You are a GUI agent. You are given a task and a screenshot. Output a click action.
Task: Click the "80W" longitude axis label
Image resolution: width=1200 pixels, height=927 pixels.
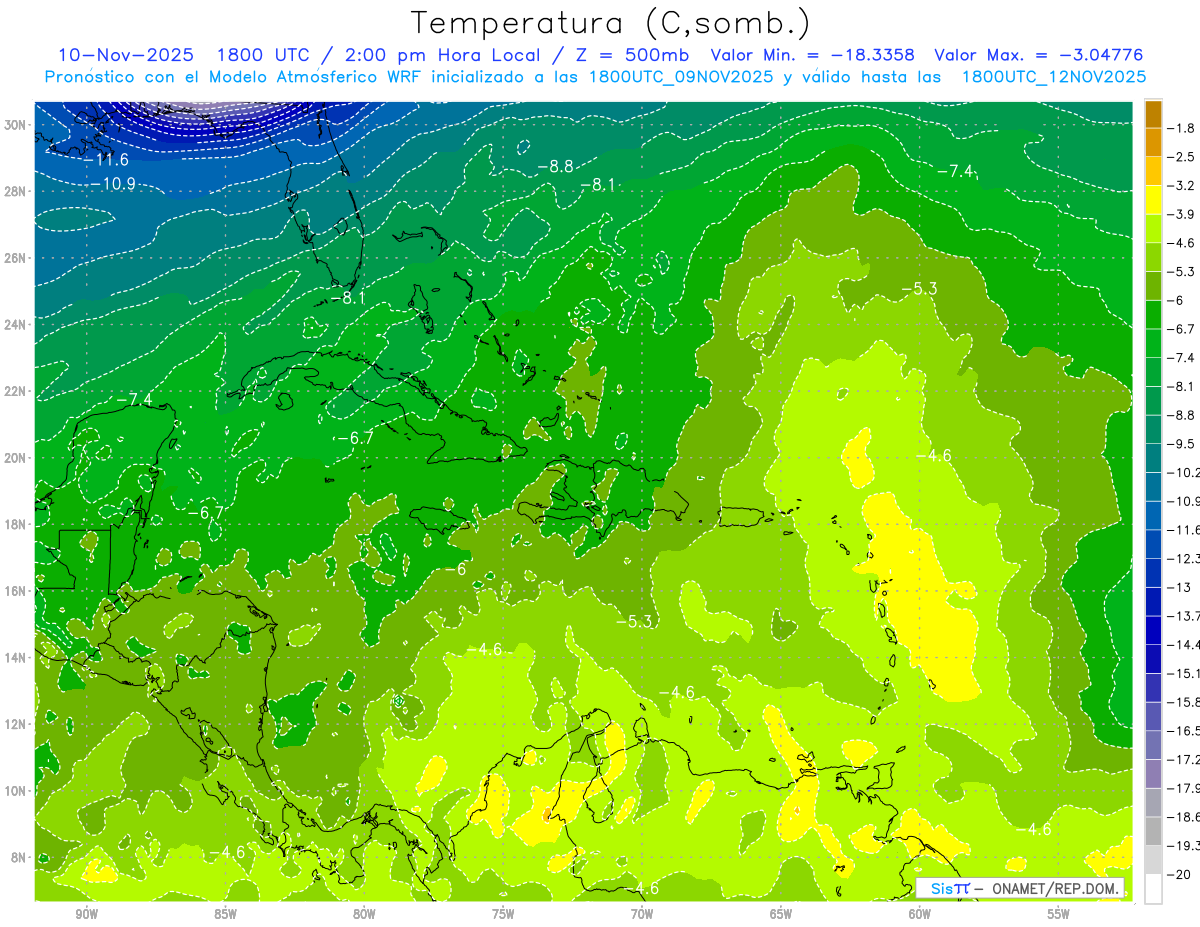[364, 914]
